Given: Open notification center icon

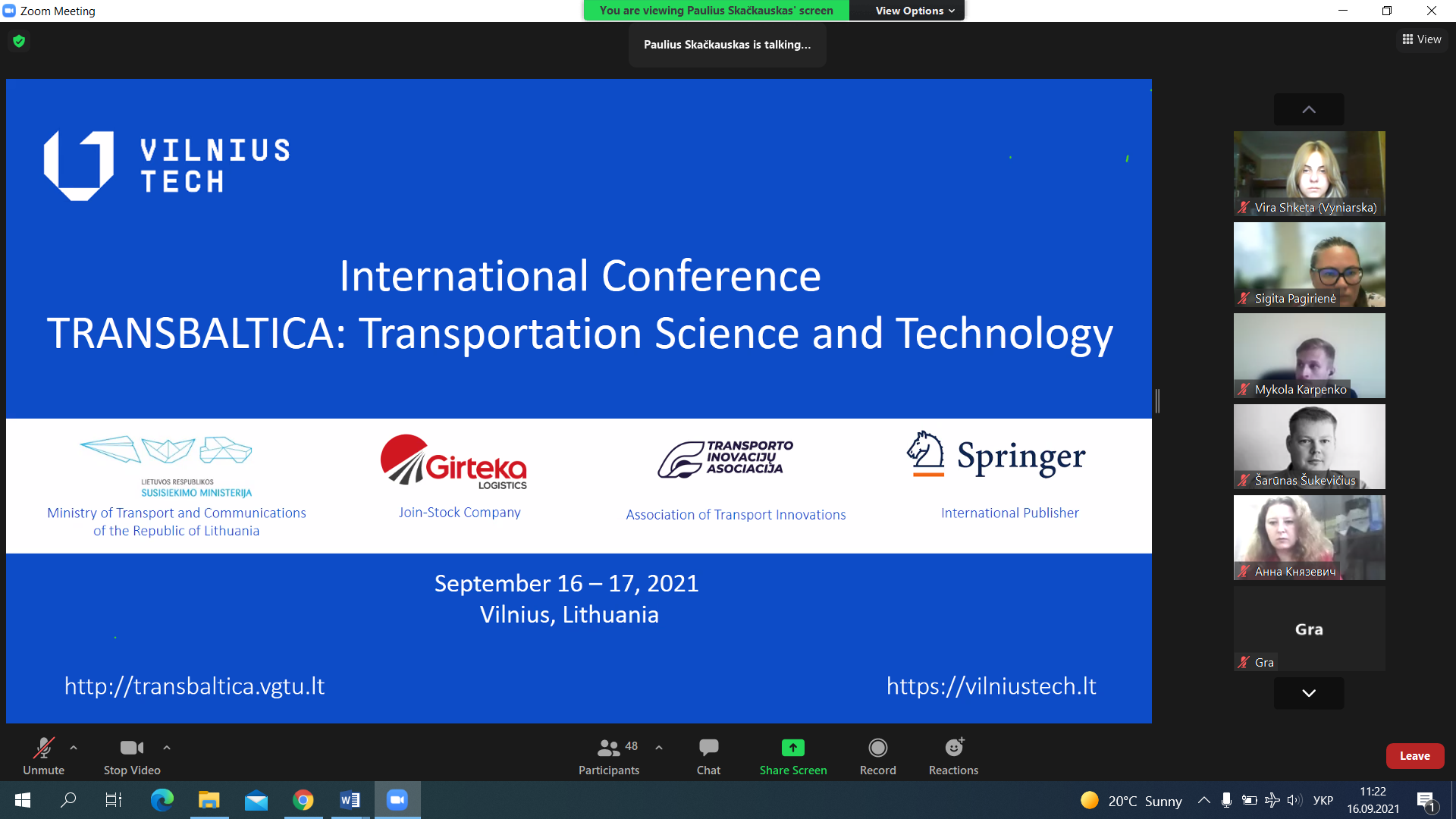Looking at the screenshot, I should [1426, 801].
